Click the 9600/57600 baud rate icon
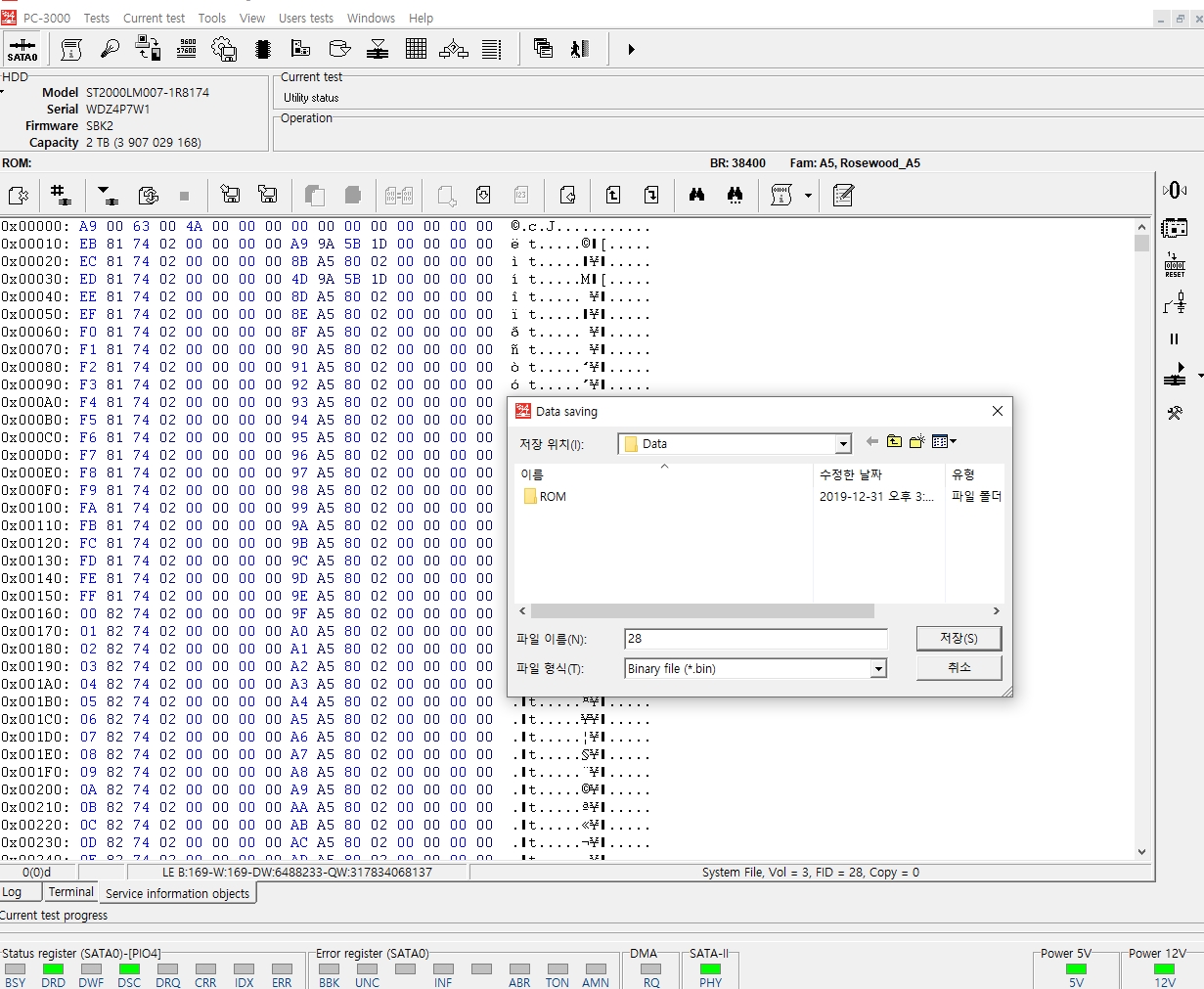The height and width of the screenshot is (989, 1204). point(187,49)
